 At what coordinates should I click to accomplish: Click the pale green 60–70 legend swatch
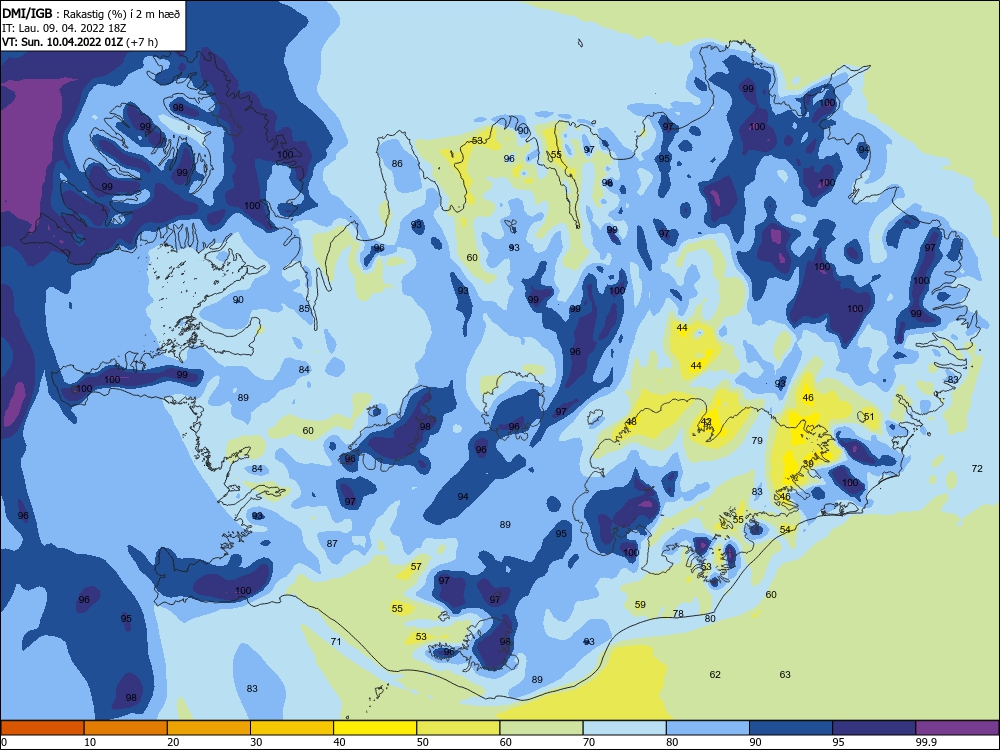(541, 728)
